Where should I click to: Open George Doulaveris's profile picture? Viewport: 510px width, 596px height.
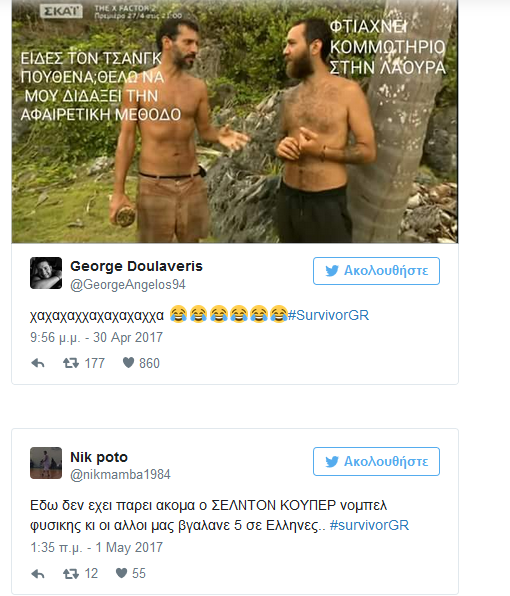pos(46,273)
